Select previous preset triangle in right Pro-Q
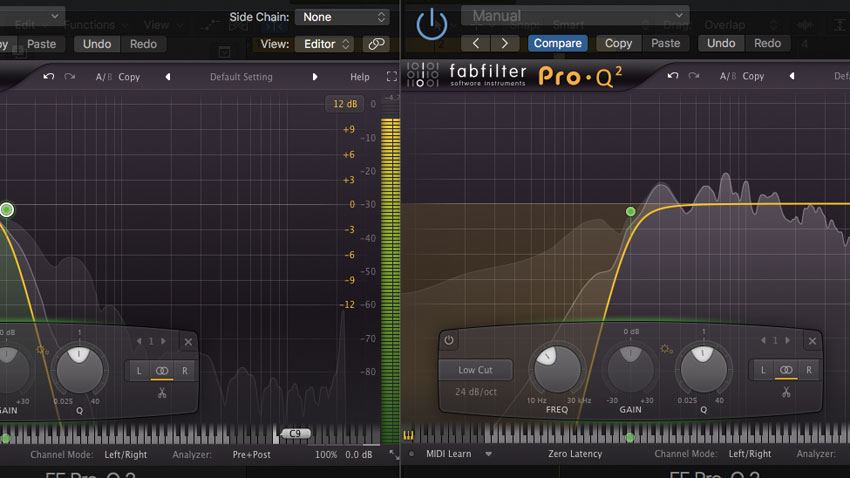The width and height of the screenshot is (850, 478). point(792,76)
